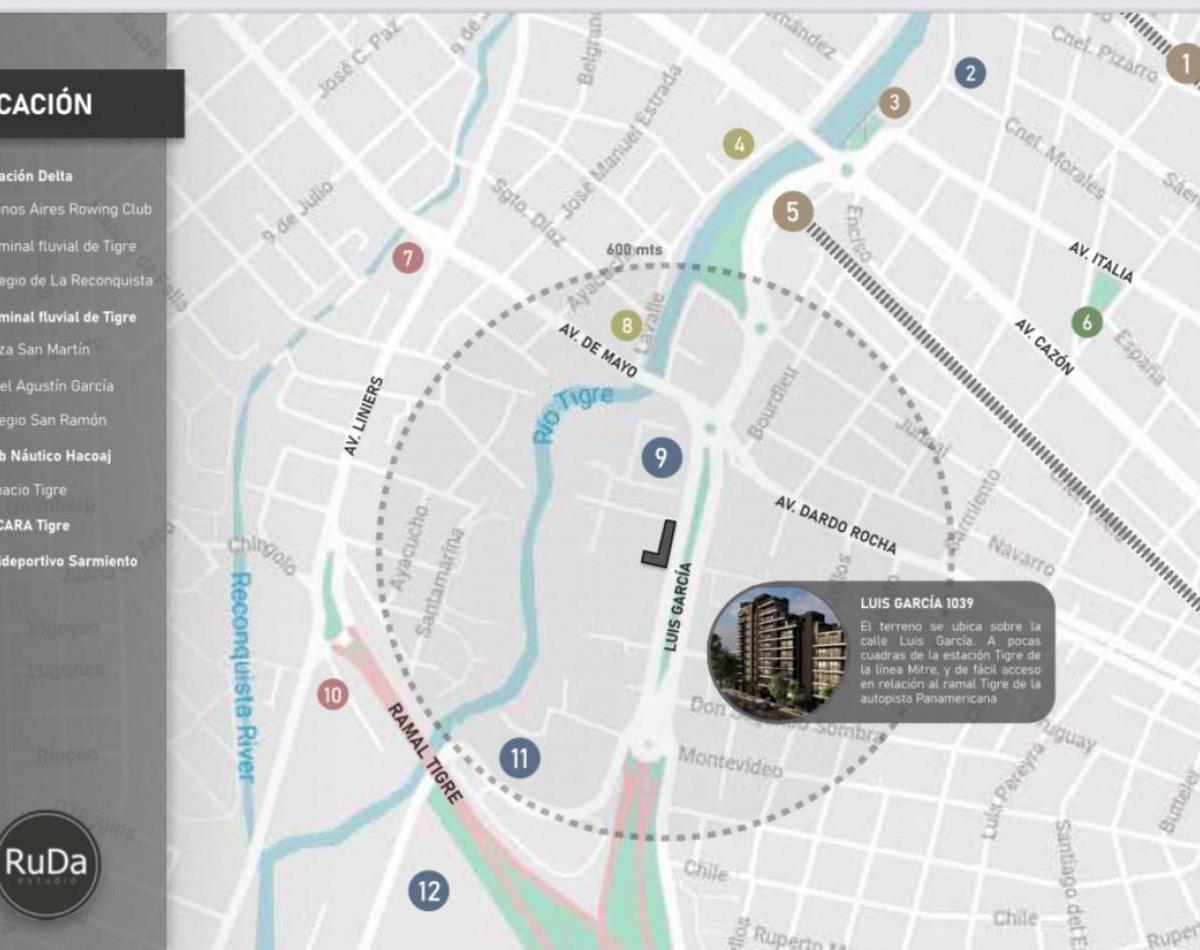Viewport: 1200px width, 950px height.
Task: Click the Luis García 1039 heading
Action: [x=916, y=603]
